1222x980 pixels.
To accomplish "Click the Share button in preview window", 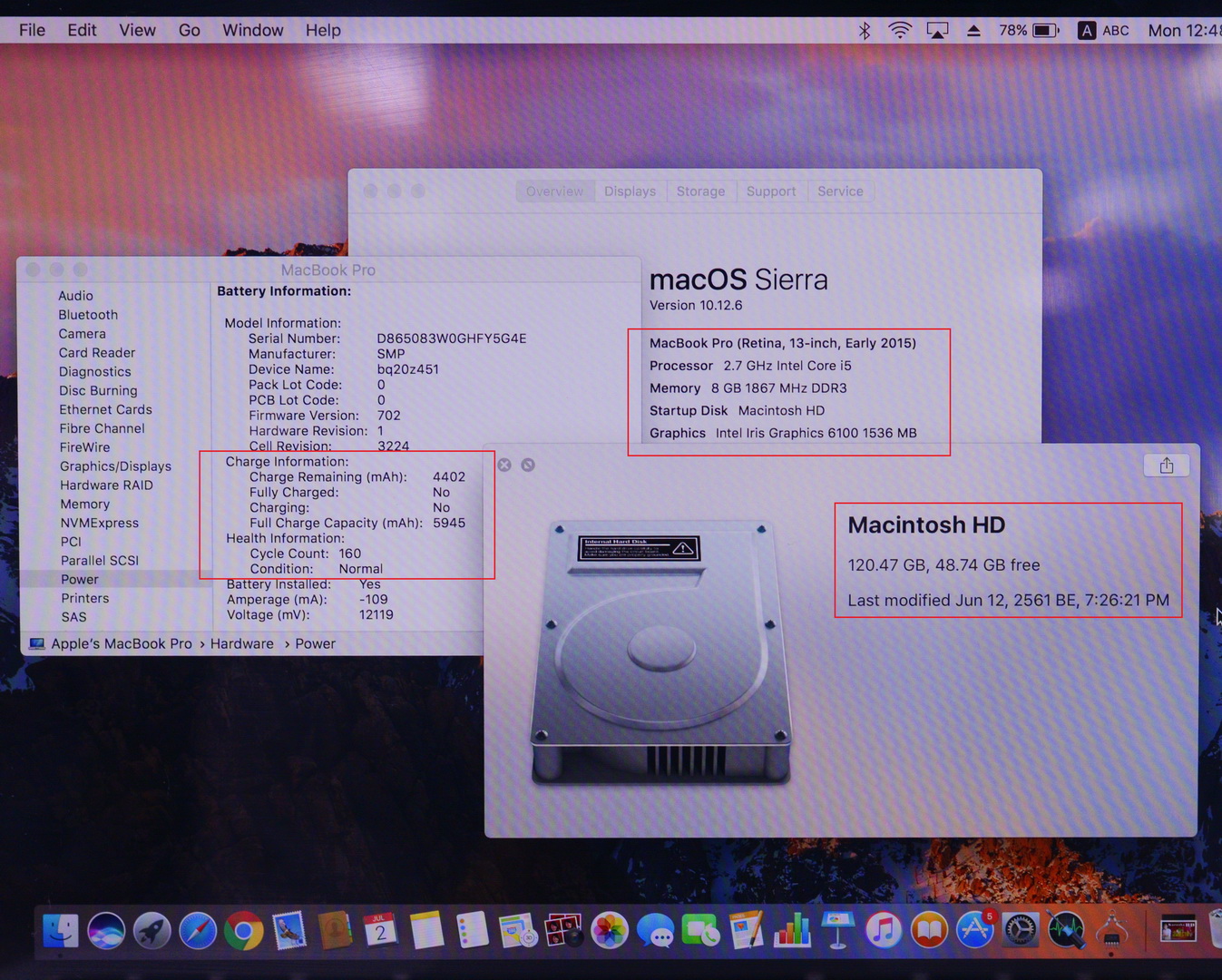I will [x=1167, y=465].
